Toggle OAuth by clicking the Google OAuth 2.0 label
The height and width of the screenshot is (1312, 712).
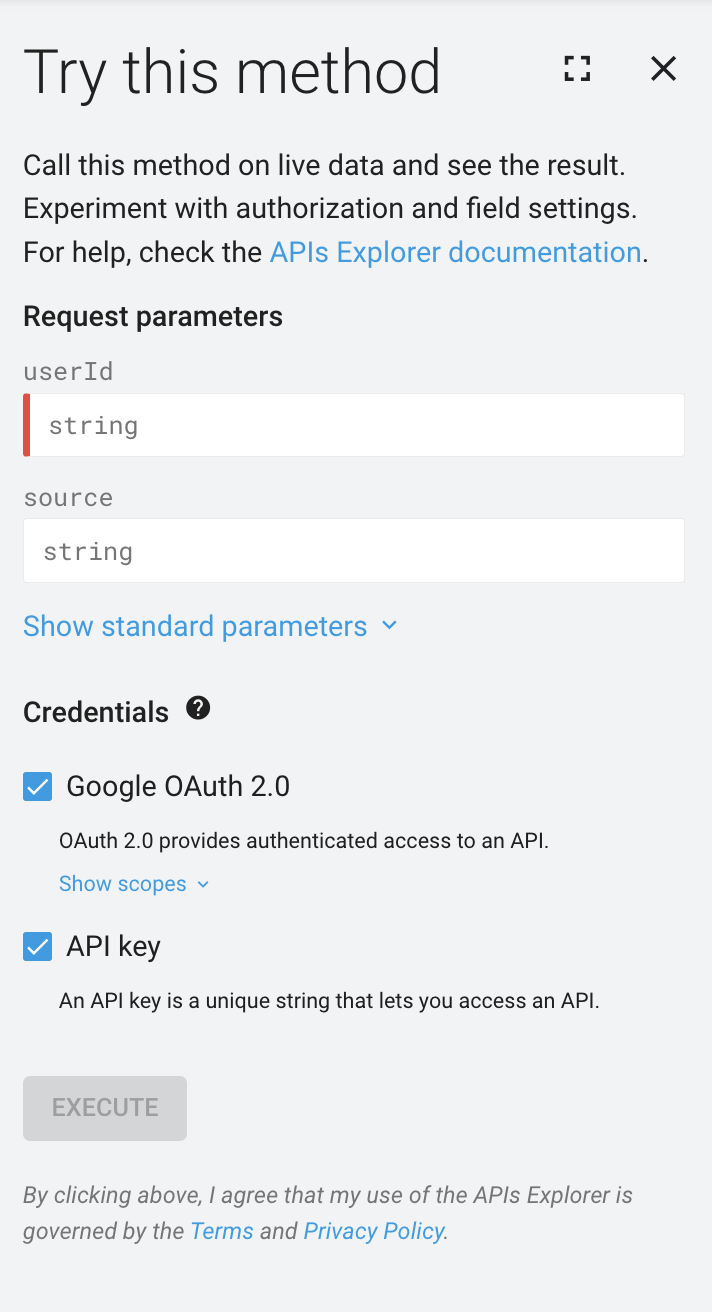click(x=177, y=786)
